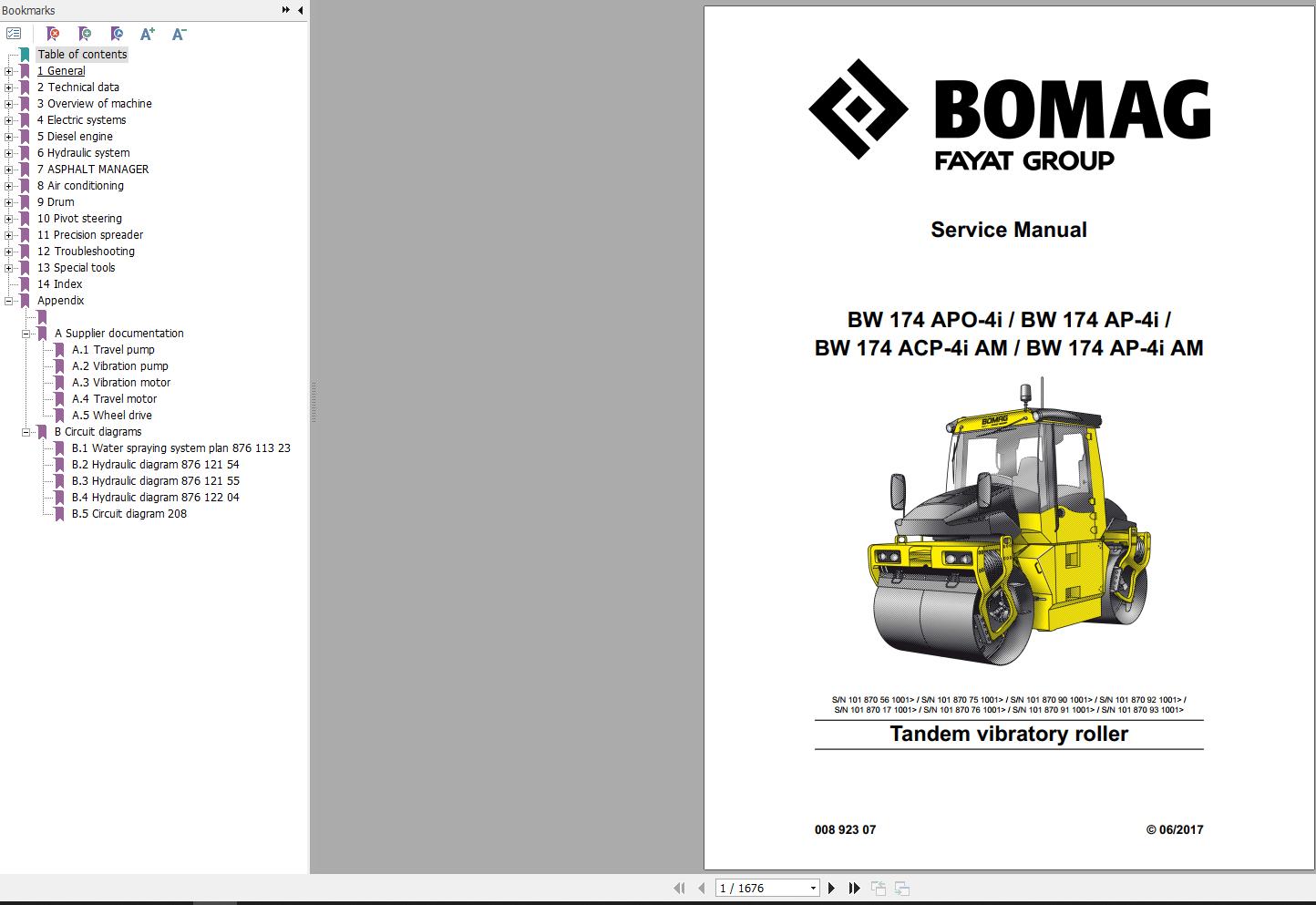Viewport: 1316px width, 905px height.
Task: Open A.3 Vibration motor bookmark
Action: tap(121, 383)
